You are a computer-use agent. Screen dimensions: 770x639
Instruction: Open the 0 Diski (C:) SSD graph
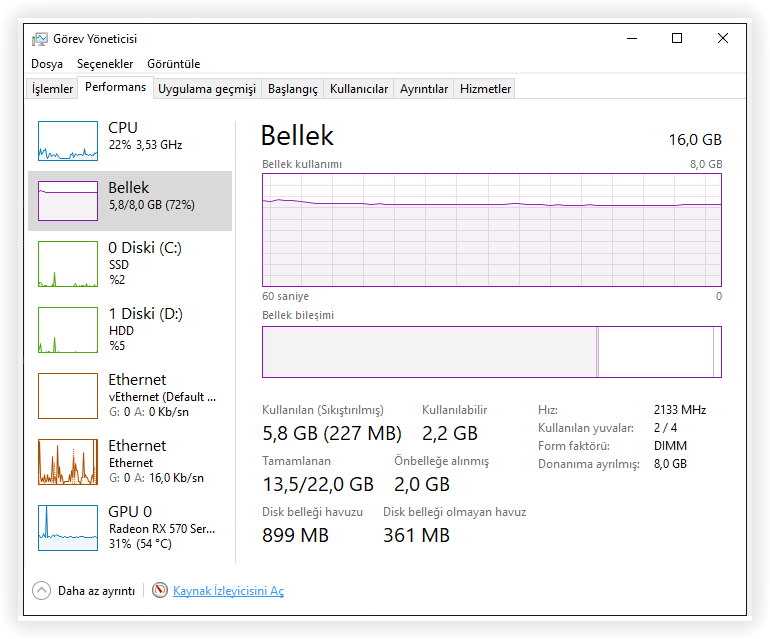[68, 265]
